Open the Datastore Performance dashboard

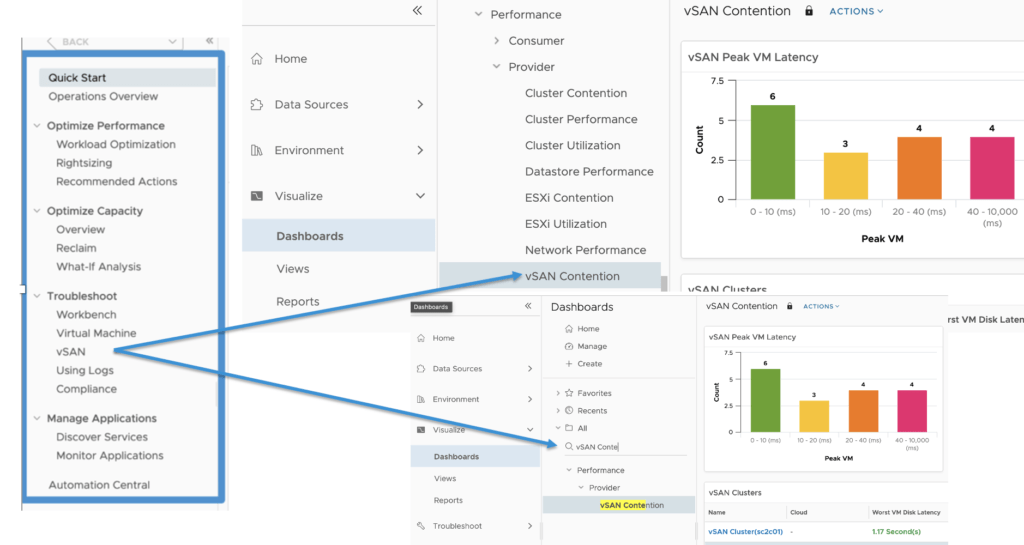point(589,172)
